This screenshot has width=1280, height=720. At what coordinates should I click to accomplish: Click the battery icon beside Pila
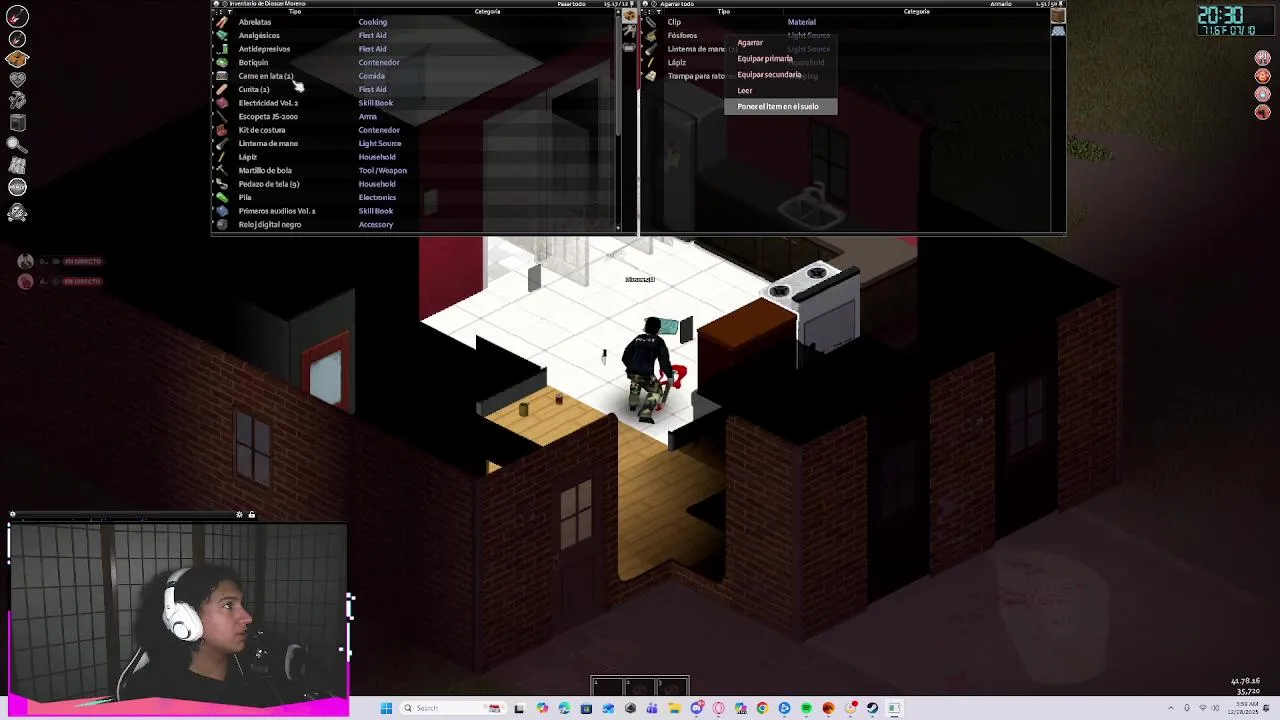click(222, 197)
